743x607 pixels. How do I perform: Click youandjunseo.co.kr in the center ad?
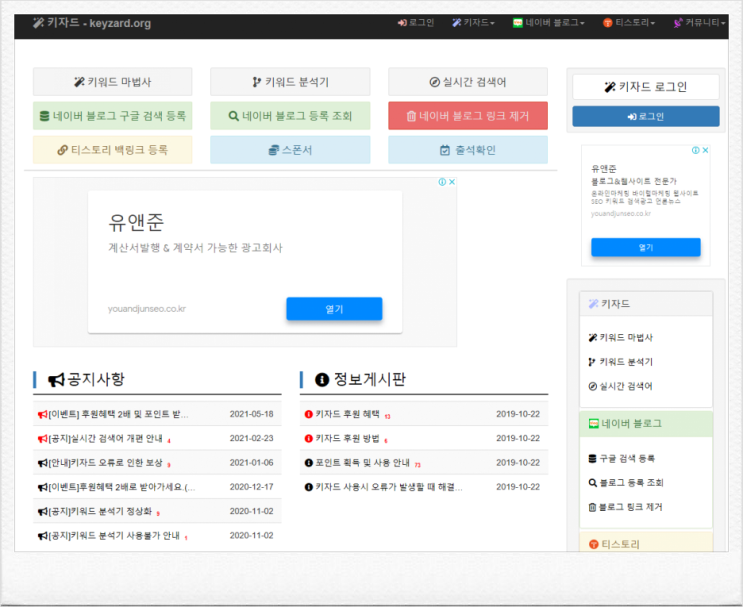(x=147, y=309)
